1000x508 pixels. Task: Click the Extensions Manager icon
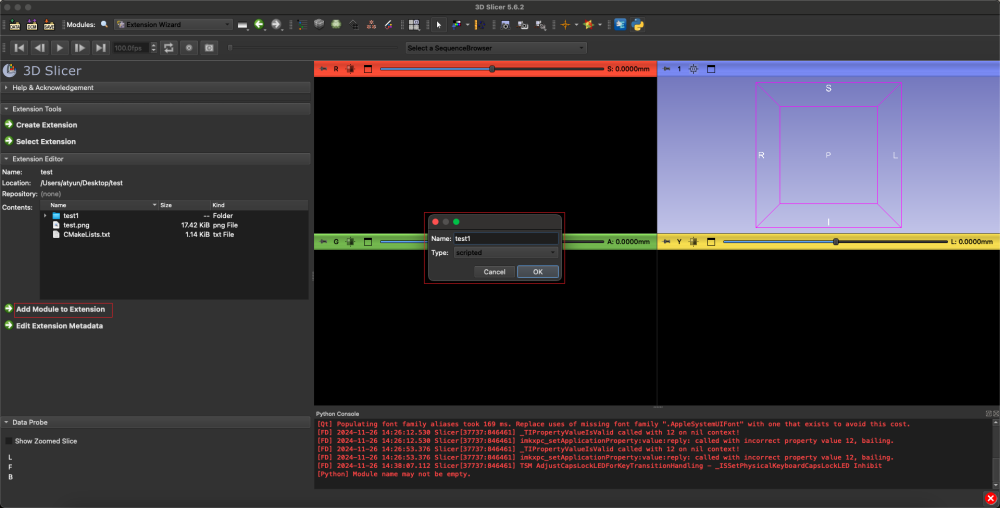(620, 24)
